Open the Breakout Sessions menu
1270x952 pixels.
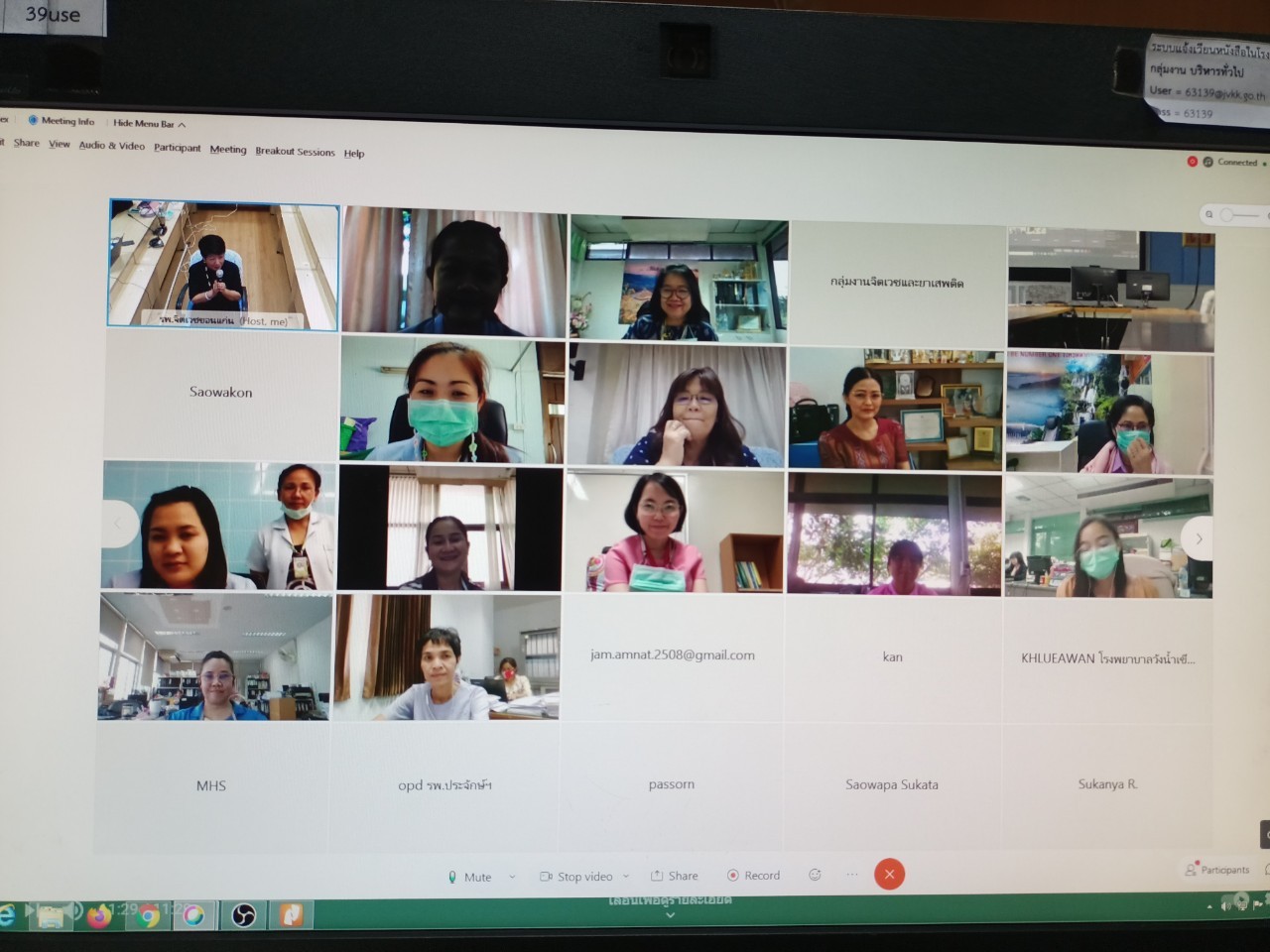pos(295,152)
